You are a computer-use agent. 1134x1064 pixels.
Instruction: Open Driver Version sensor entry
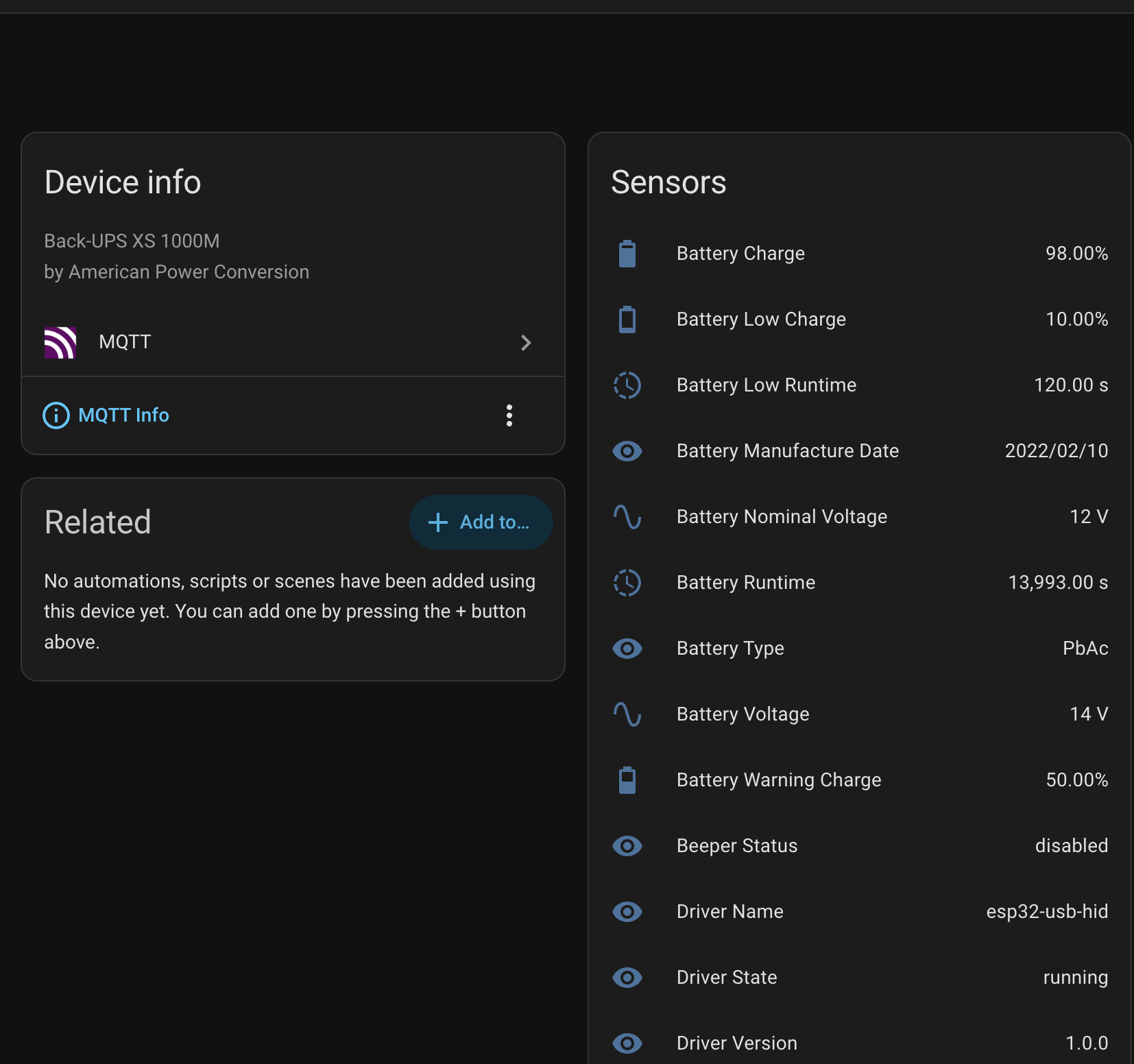[x=860, y=1043]
